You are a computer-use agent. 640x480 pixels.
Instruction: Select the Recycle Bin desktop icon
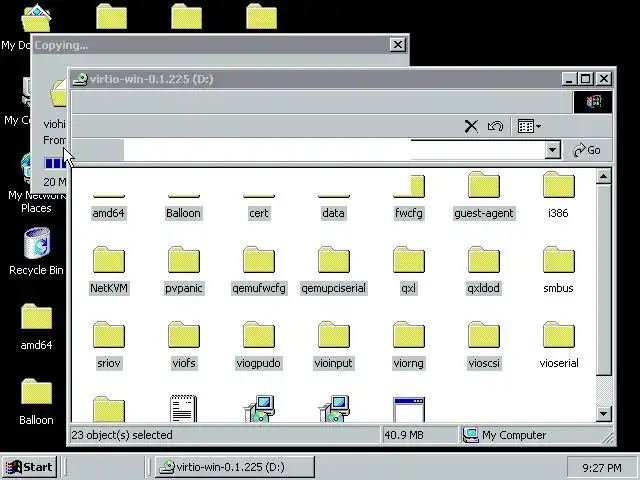pos(36,252)
